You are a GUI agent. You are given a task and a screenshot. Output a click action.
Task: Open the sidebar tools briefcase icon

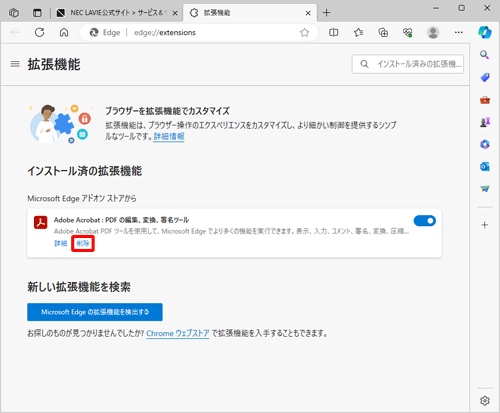click(485, 100)
